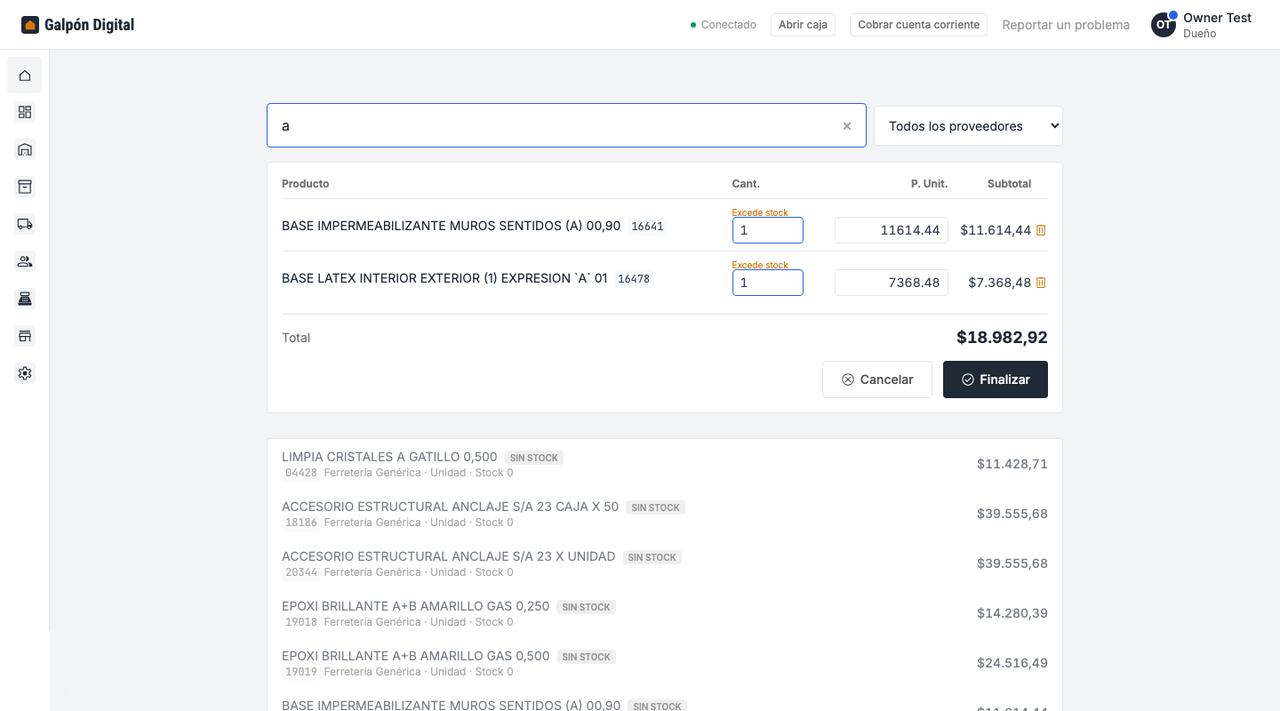Open the dashboard grid icon in sidebar
The image size is (1280, 711).
(x=25, y=112)
